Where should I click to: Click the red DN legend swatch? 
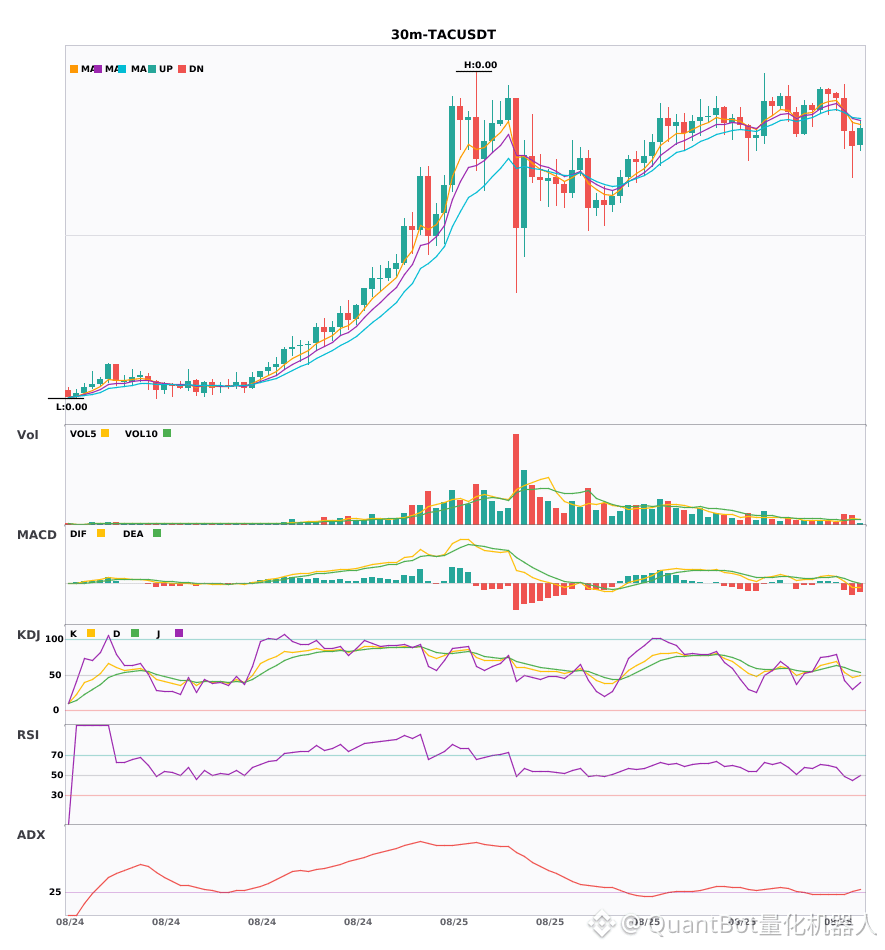click(182, 69)
